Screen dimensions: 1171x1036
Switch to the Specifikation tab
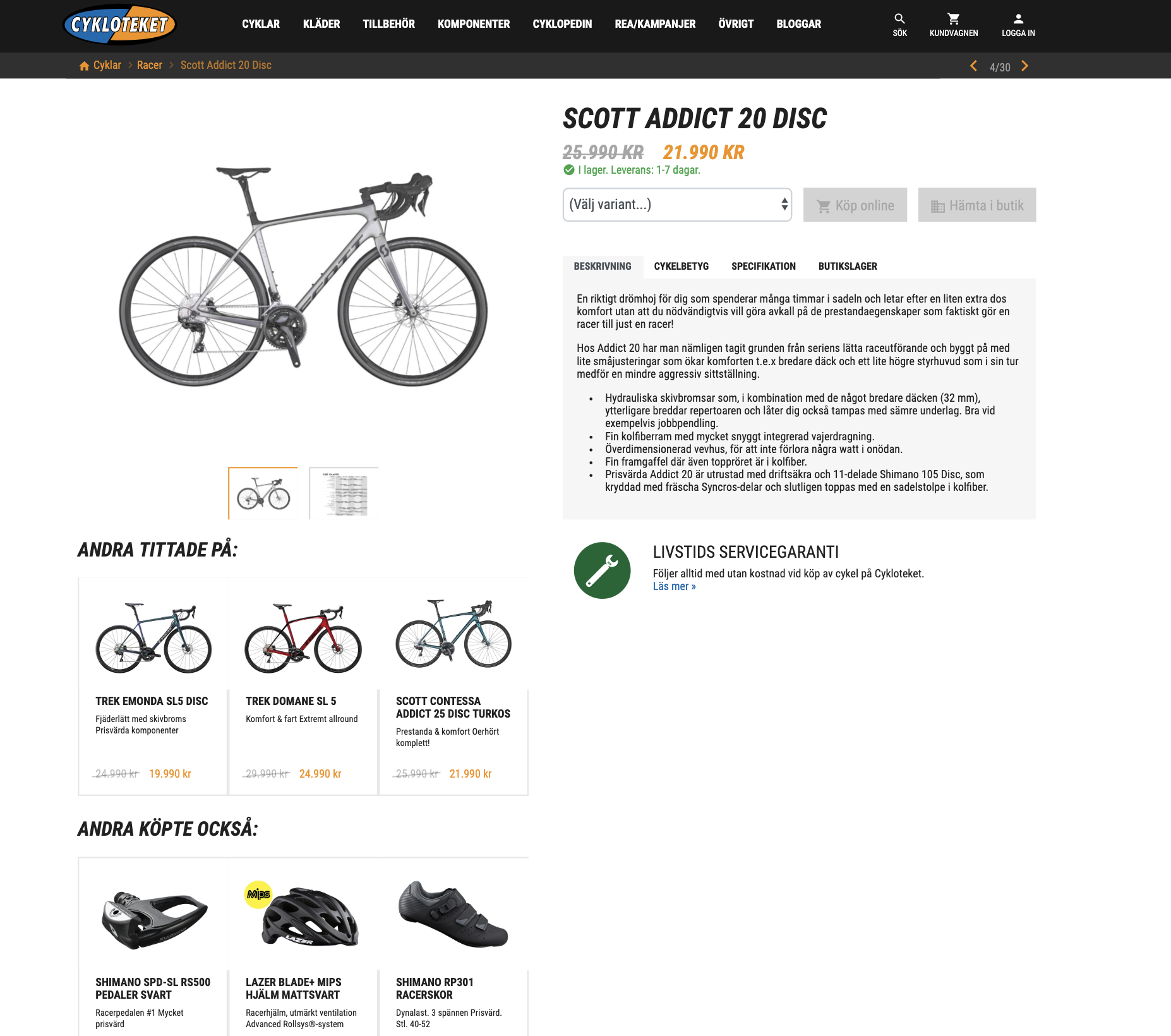click(763, 267)
